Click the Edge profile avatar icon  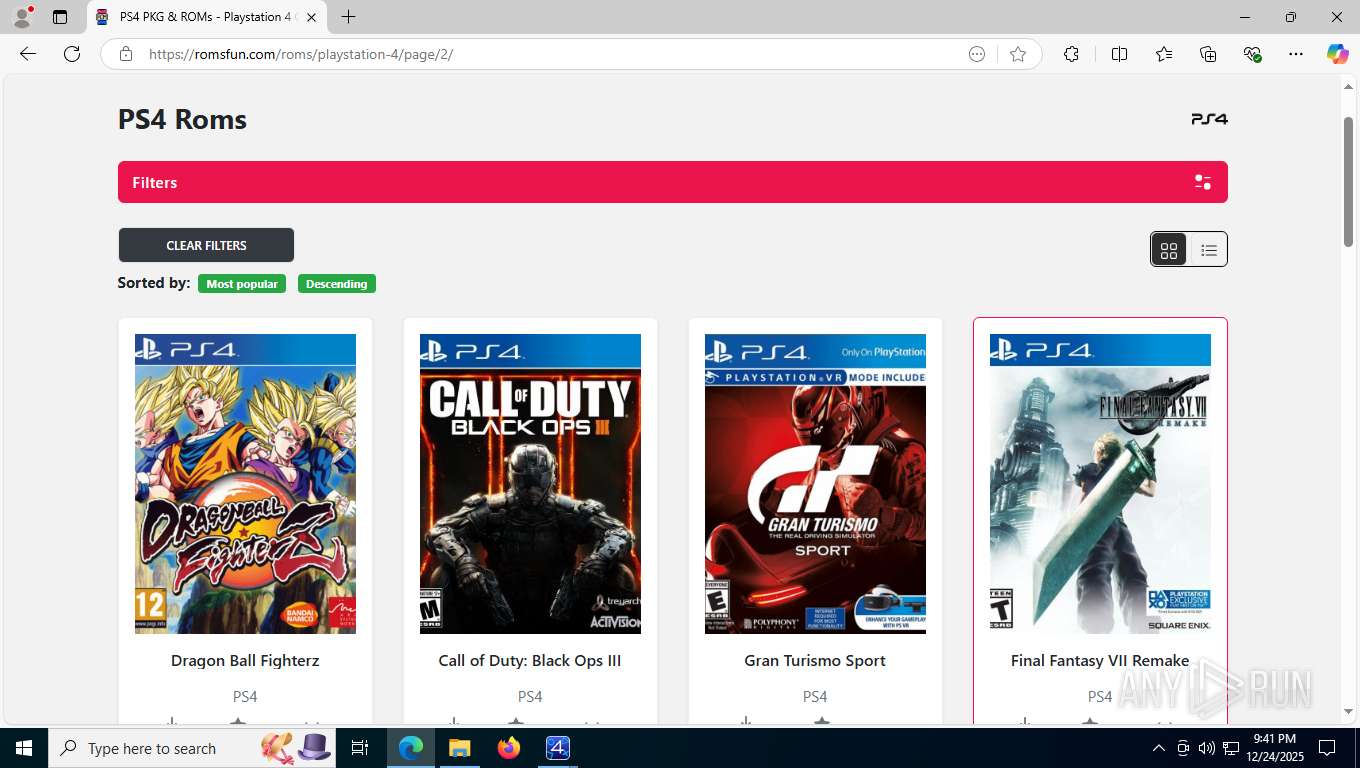(22, 17)
